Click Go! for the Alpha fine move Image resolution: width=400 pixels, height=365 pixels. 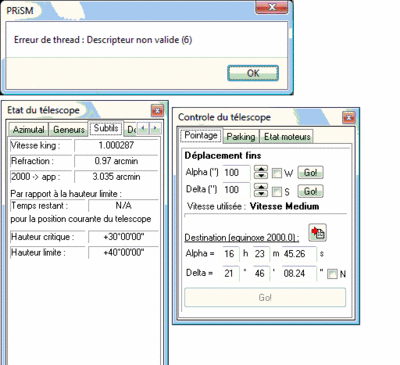(x=310, y=173)
